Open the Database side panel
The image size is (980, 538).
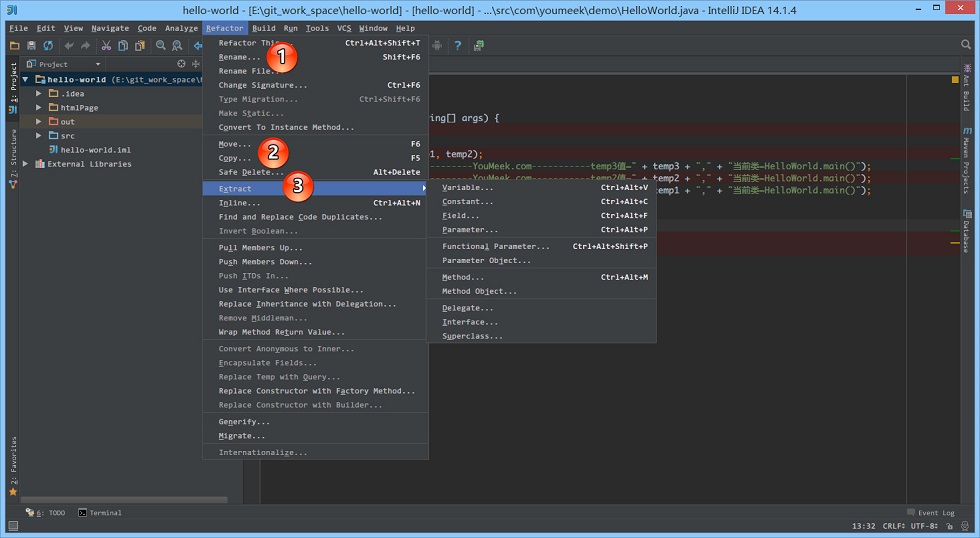click(x=966, y=230)
